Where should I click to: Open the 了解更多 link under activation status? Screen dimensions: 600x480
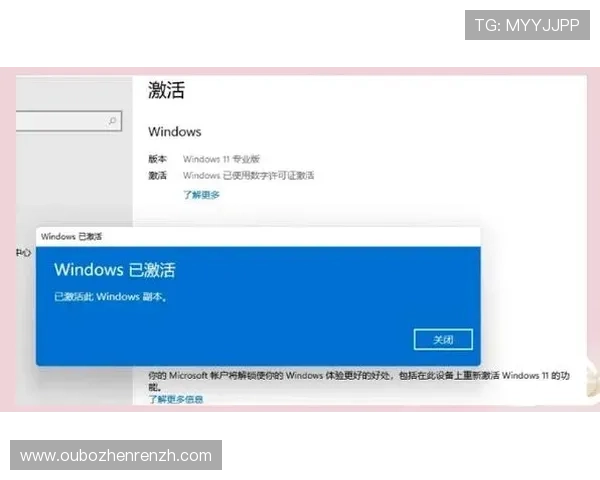[x=201, y=195]
